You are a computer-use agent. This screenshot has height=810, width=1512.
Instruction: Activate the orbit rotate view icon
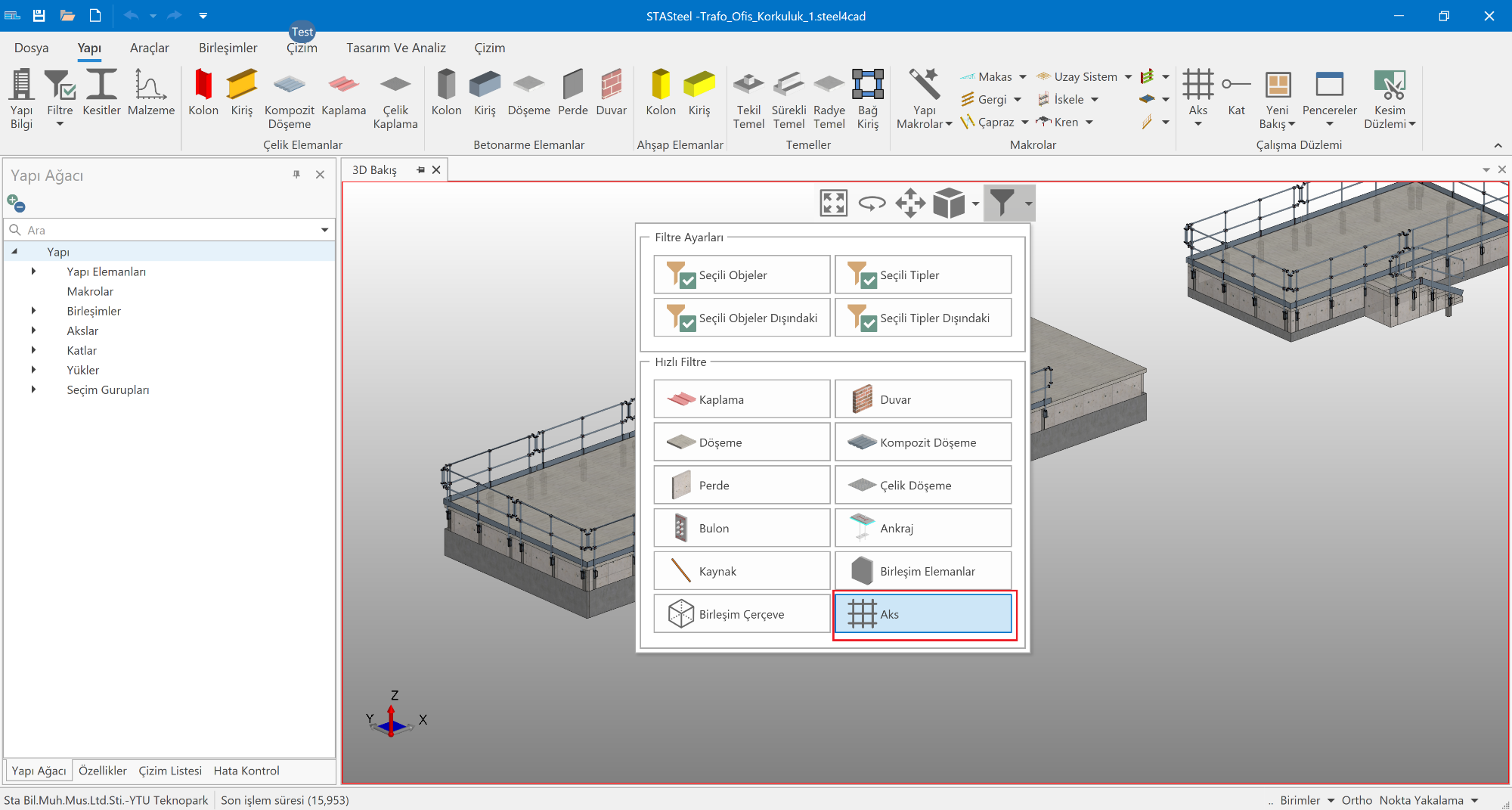point(872,203)
